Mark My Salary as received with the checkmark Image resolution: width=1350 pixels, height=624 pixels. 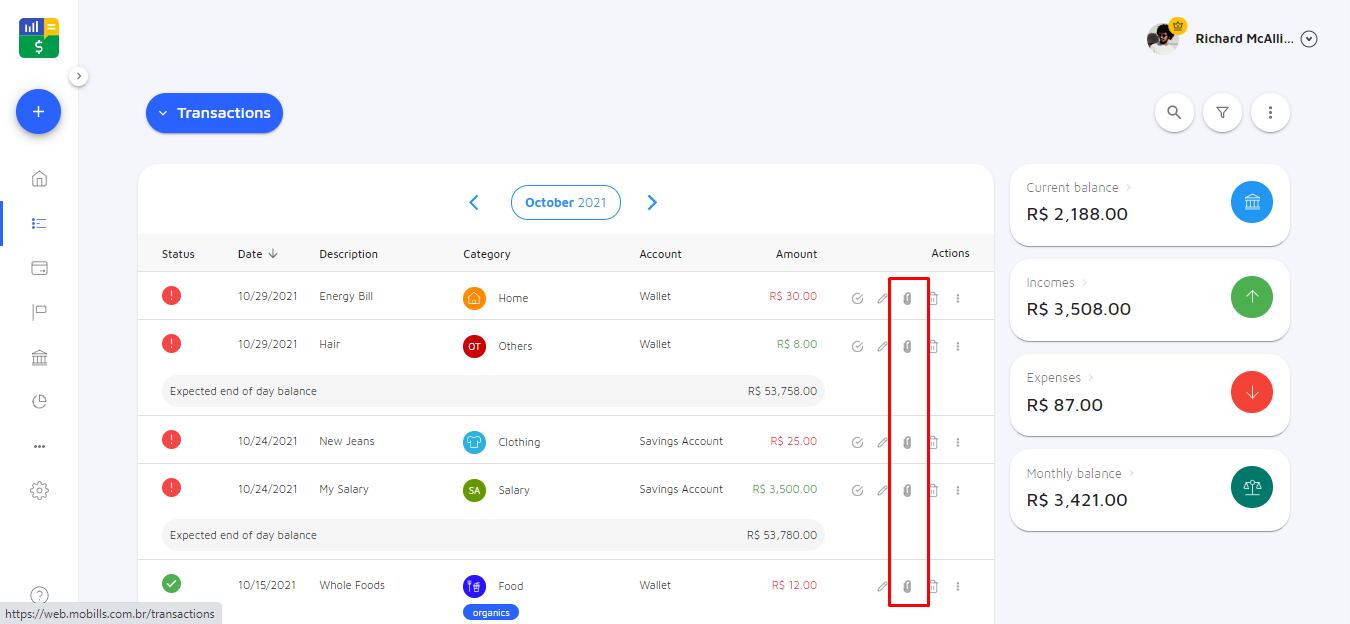[856, 489]
